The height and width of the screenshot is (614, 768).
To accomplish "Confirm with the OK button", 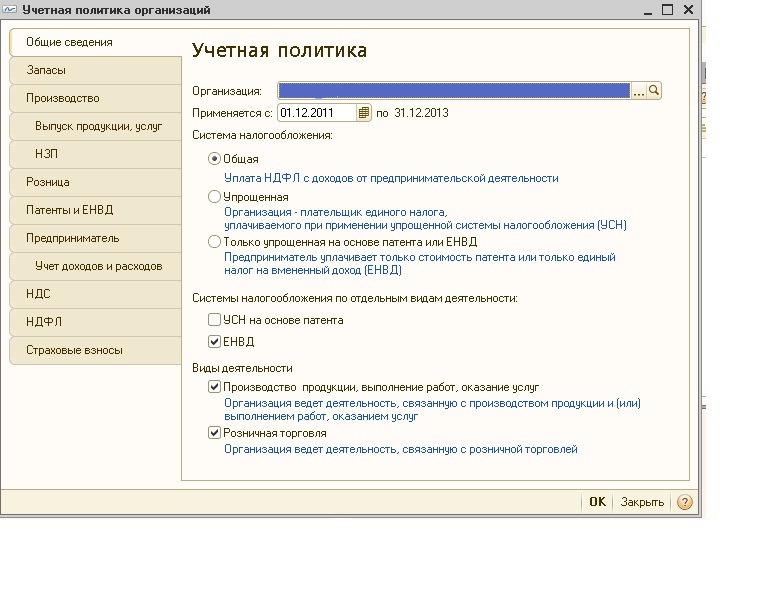I will coord(598,502).
